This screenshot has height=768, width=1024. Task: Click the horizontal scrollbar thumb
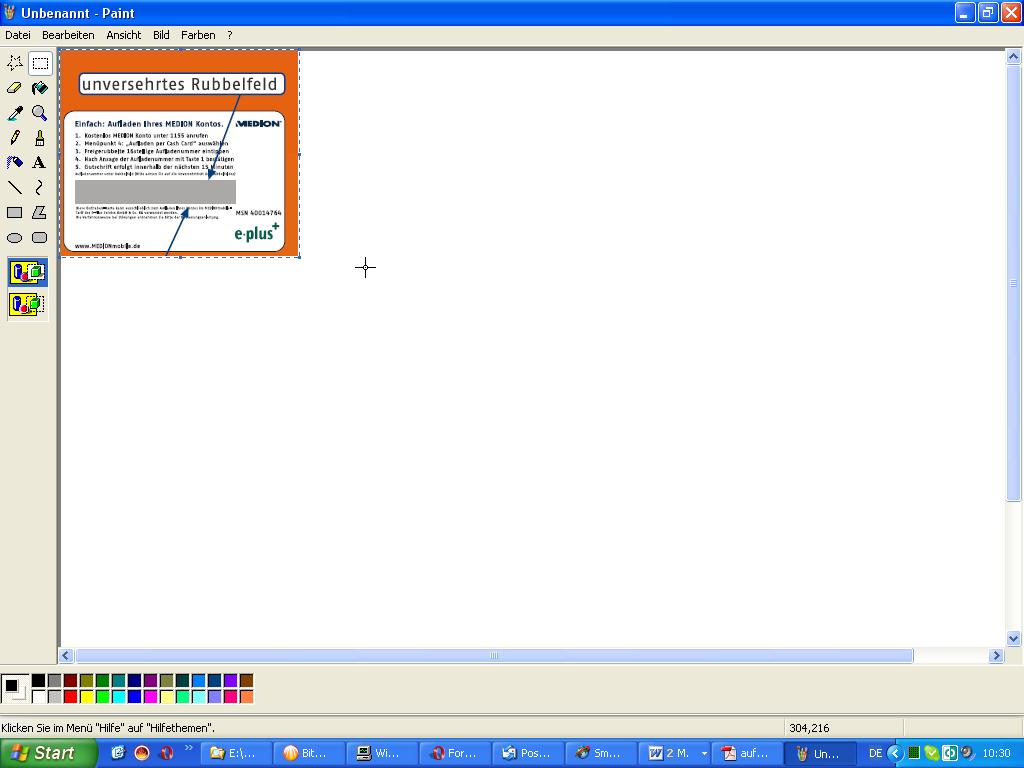494,656
